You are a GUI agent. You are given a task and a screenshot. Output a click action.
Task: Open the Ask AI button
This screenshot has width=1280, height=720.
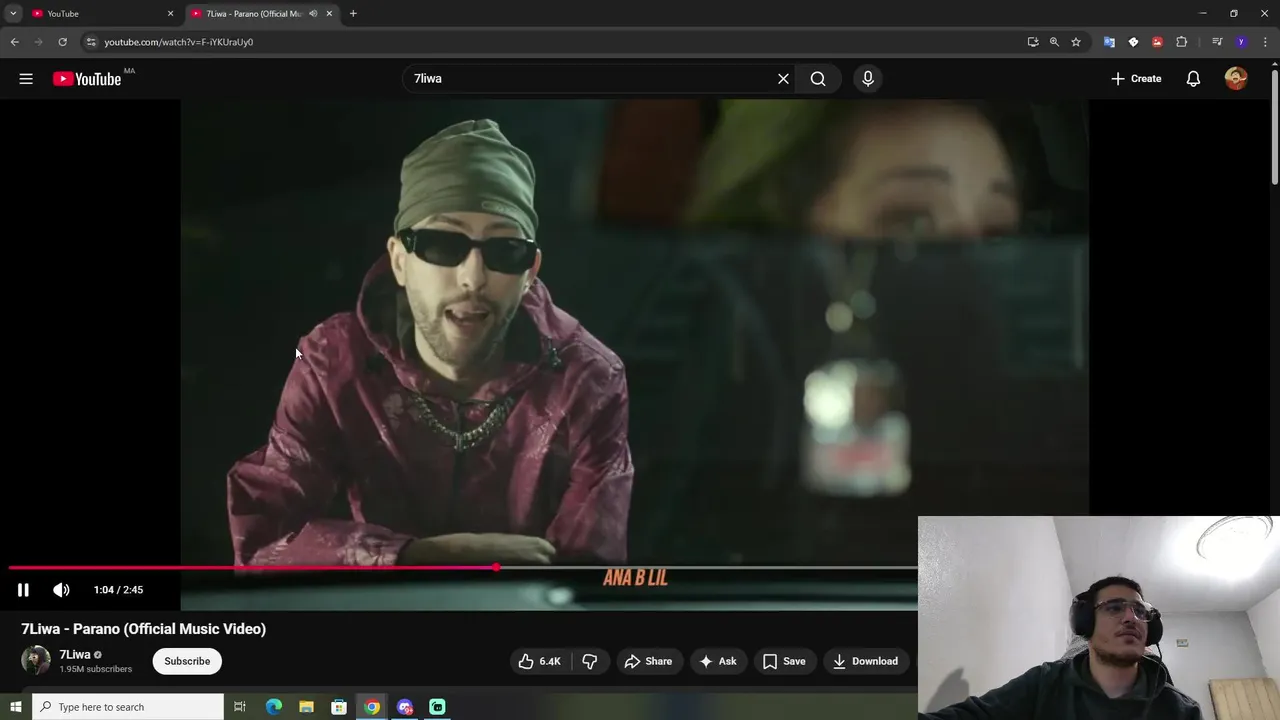tap(718, 661)
